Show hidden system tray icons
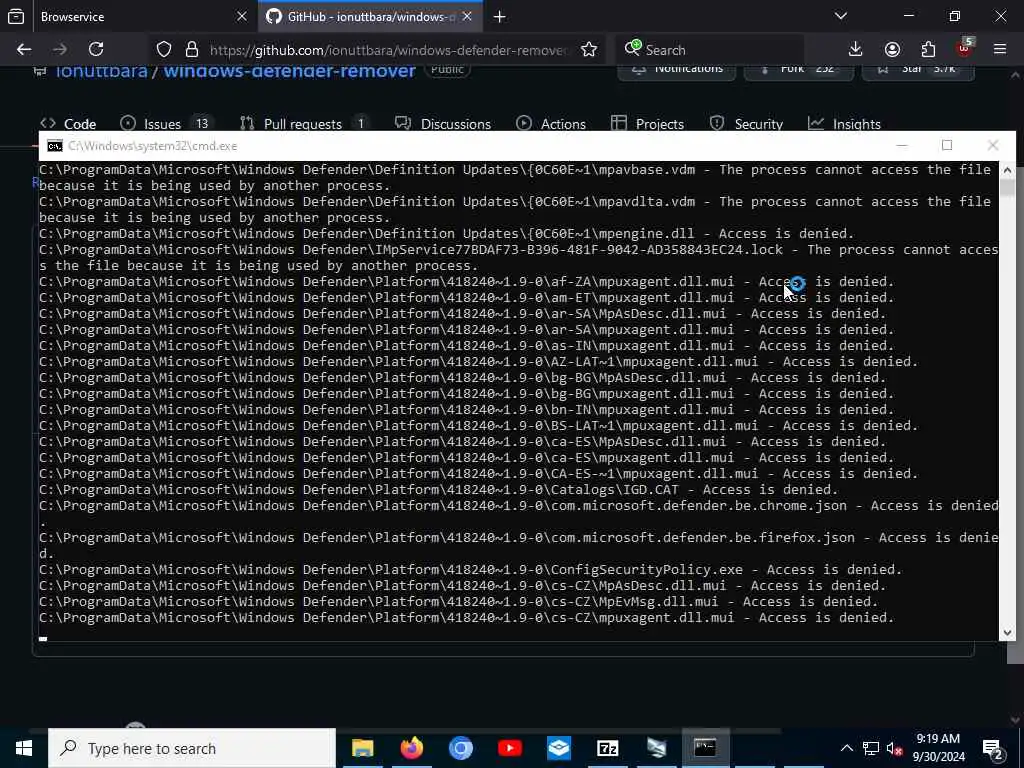The image size is (1024, 768). coord(846,748)
